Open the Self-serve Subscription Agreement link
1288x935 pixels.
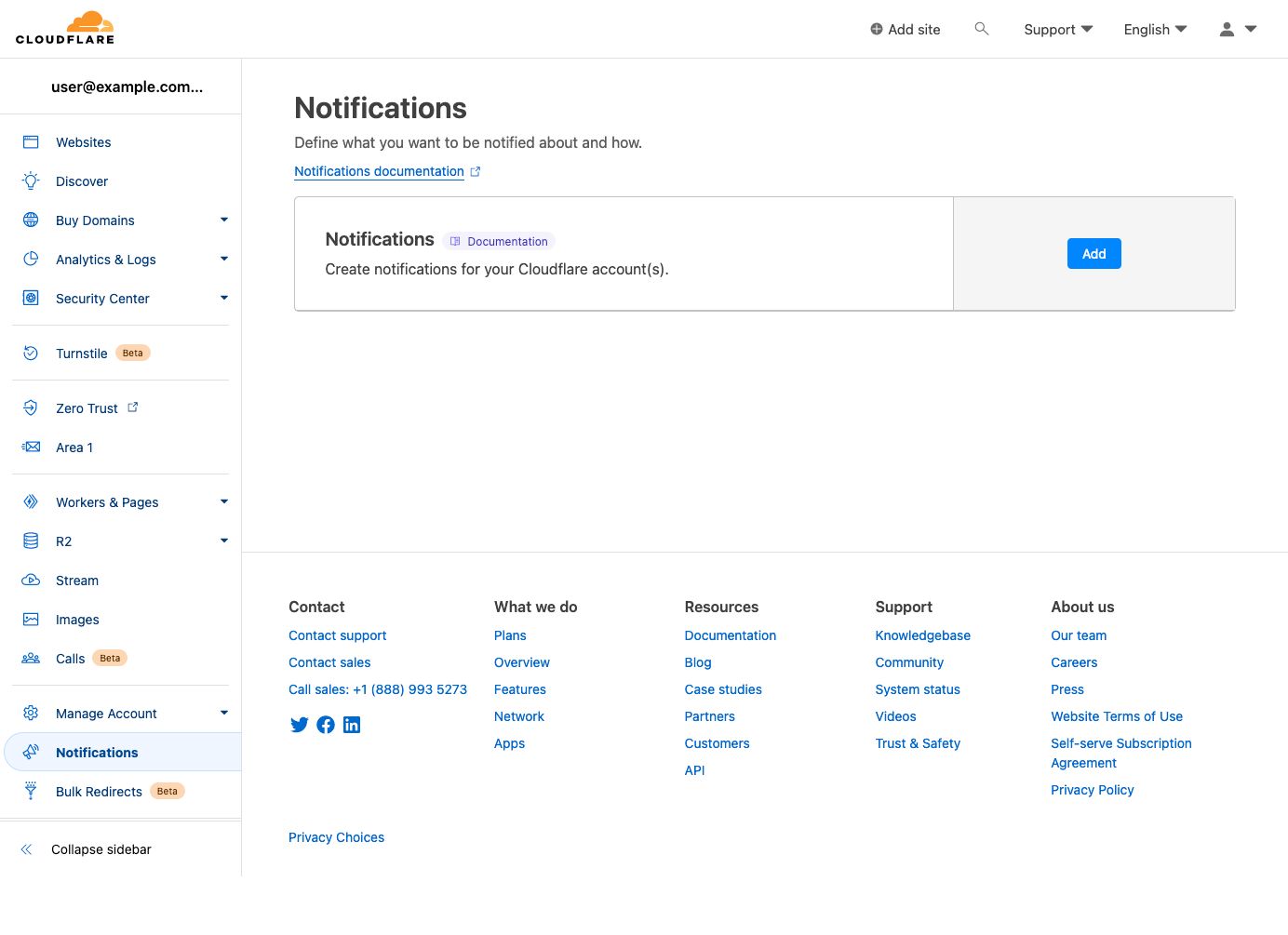pos(1120,754)
